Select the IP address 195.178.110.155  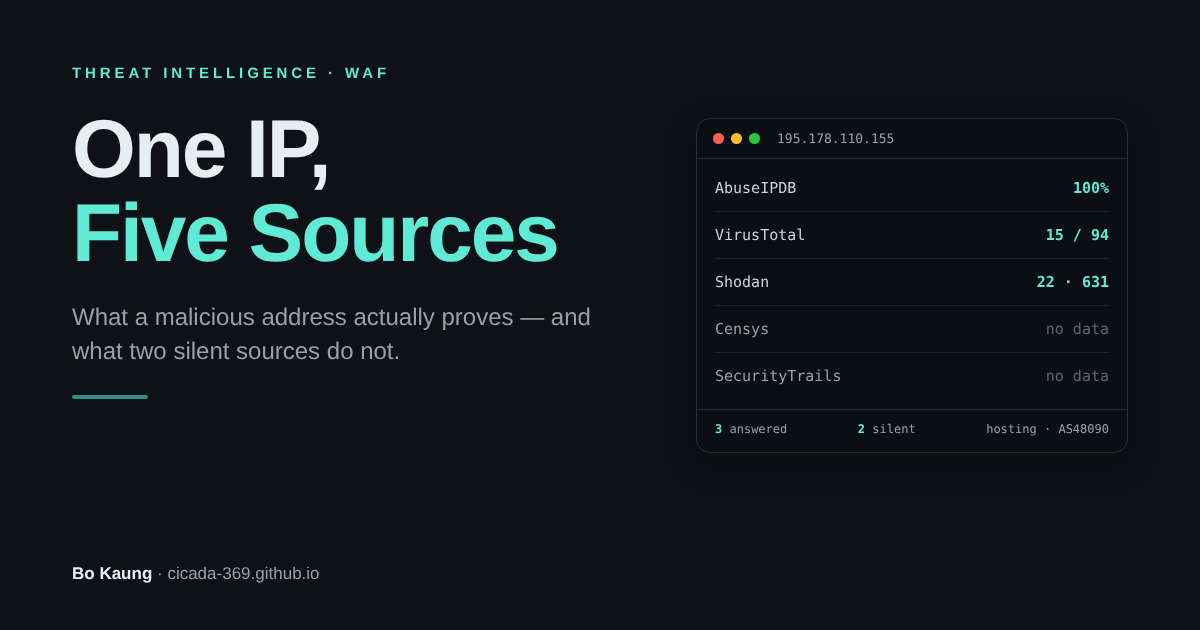[x=835, y=139]
